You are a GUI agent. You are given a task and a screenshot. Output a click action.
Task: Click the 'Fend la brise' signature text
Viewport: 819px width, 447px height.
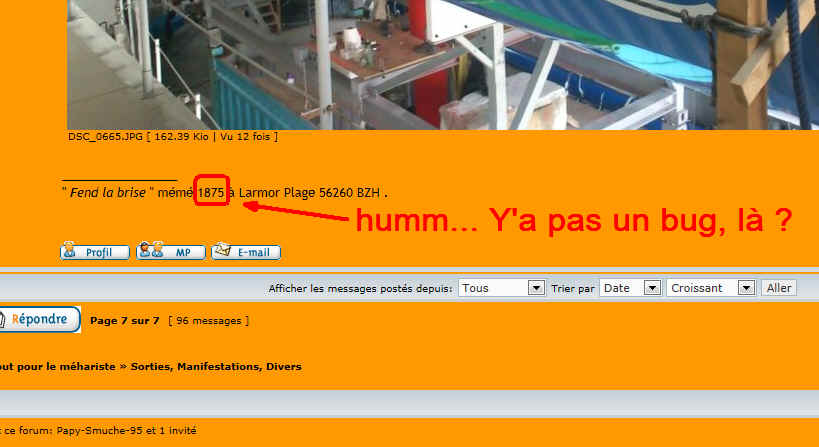tap(110, 192)
